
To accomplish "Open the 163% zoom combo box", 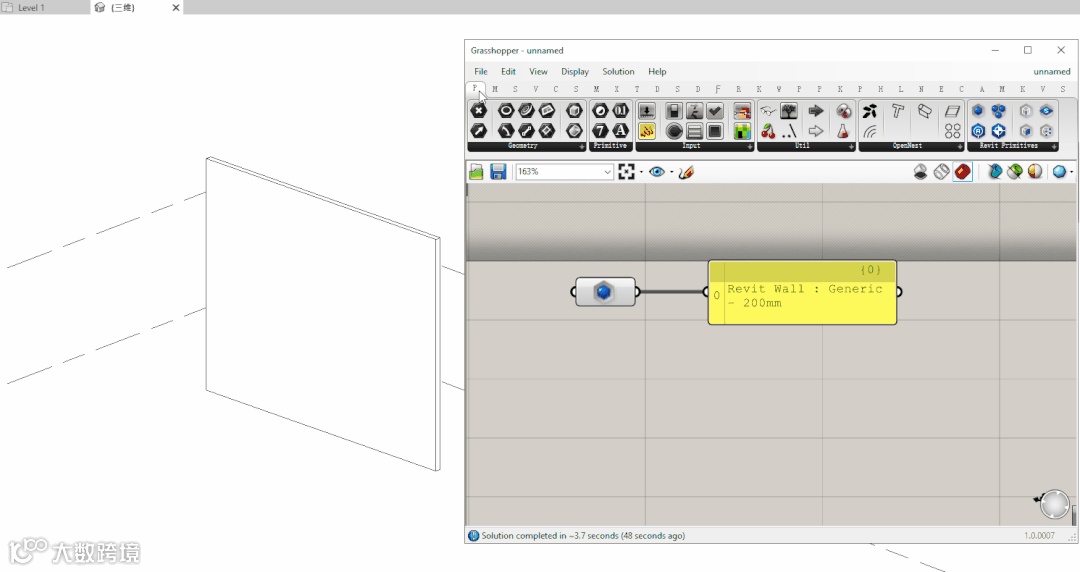I will (564, 172).
